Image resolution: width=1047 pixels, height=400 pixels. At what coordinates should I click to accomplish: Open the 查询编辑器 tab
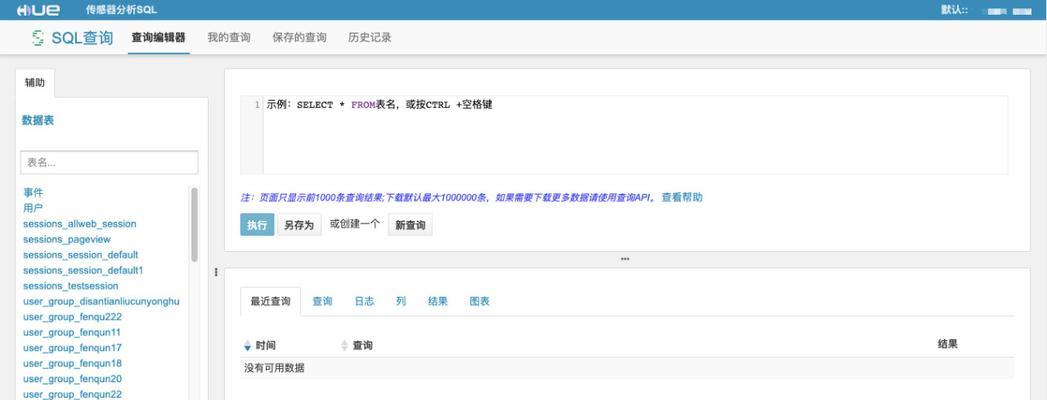158,38
